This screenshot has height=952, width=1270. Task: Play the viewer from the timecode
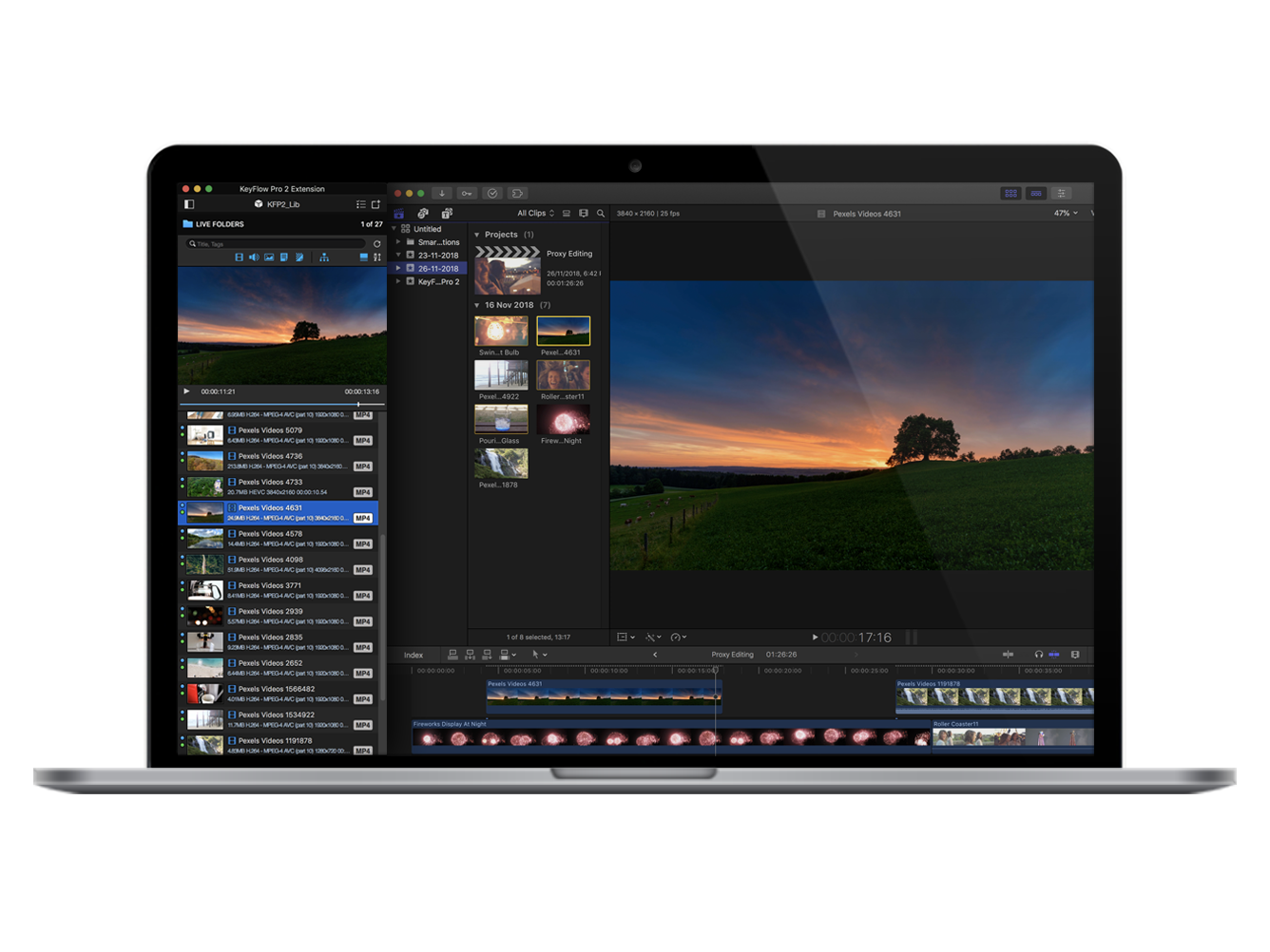815,638
